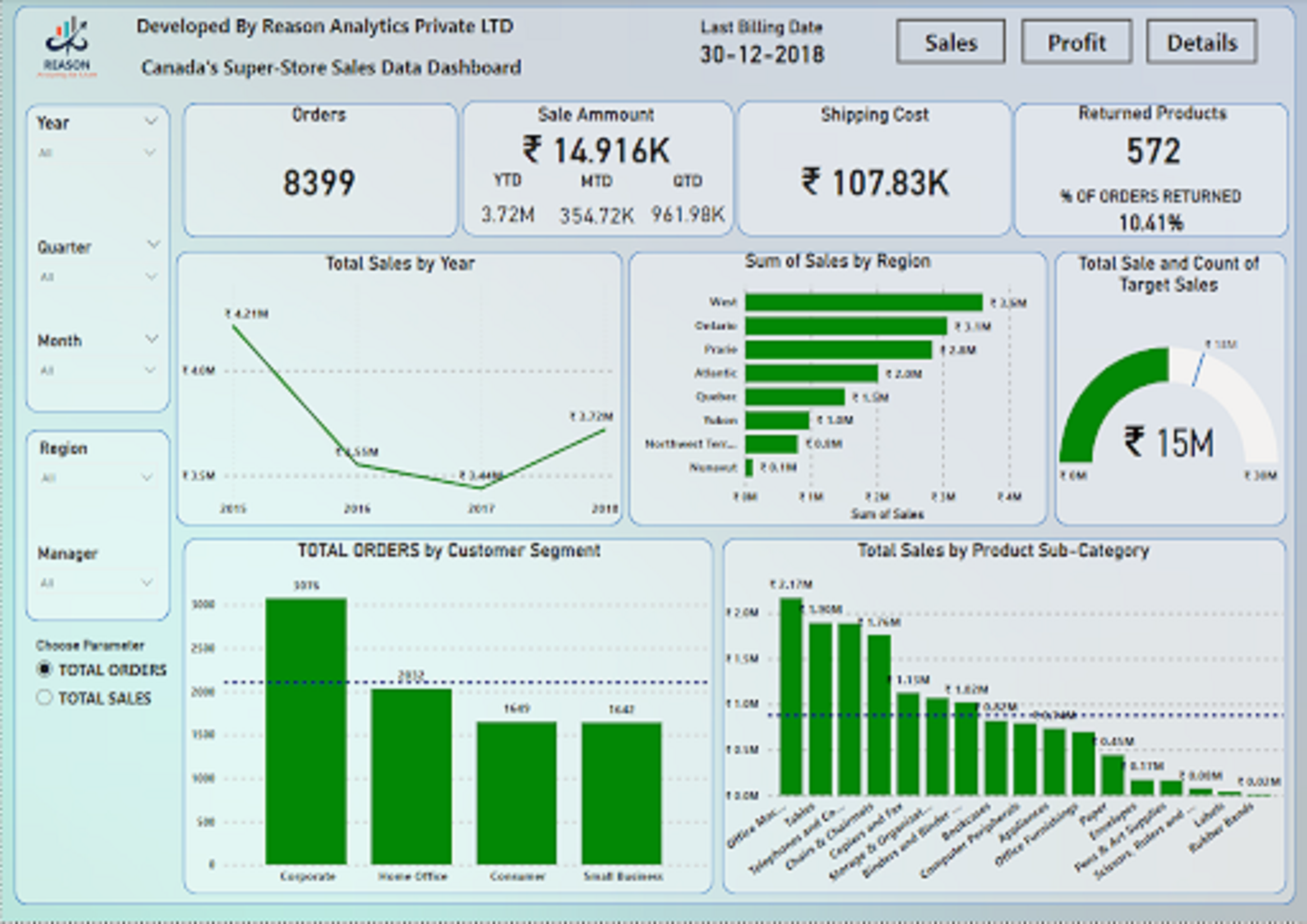The width and height of the screenshot is (1307, 924).
Task: Select the TOTAL SALES radio option
Action: point(44,698)
